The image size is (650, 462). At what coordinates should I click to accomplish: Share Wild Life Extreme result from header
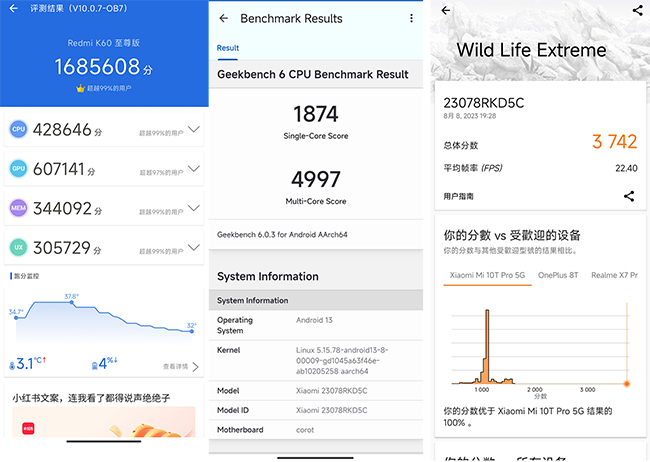coord(638,10)
